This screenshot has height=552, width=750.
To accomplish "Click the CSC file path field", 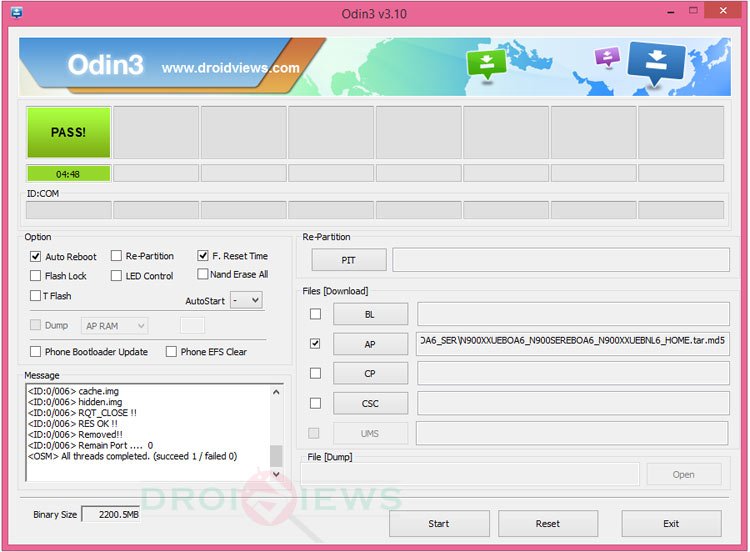I will coord(573,403).
